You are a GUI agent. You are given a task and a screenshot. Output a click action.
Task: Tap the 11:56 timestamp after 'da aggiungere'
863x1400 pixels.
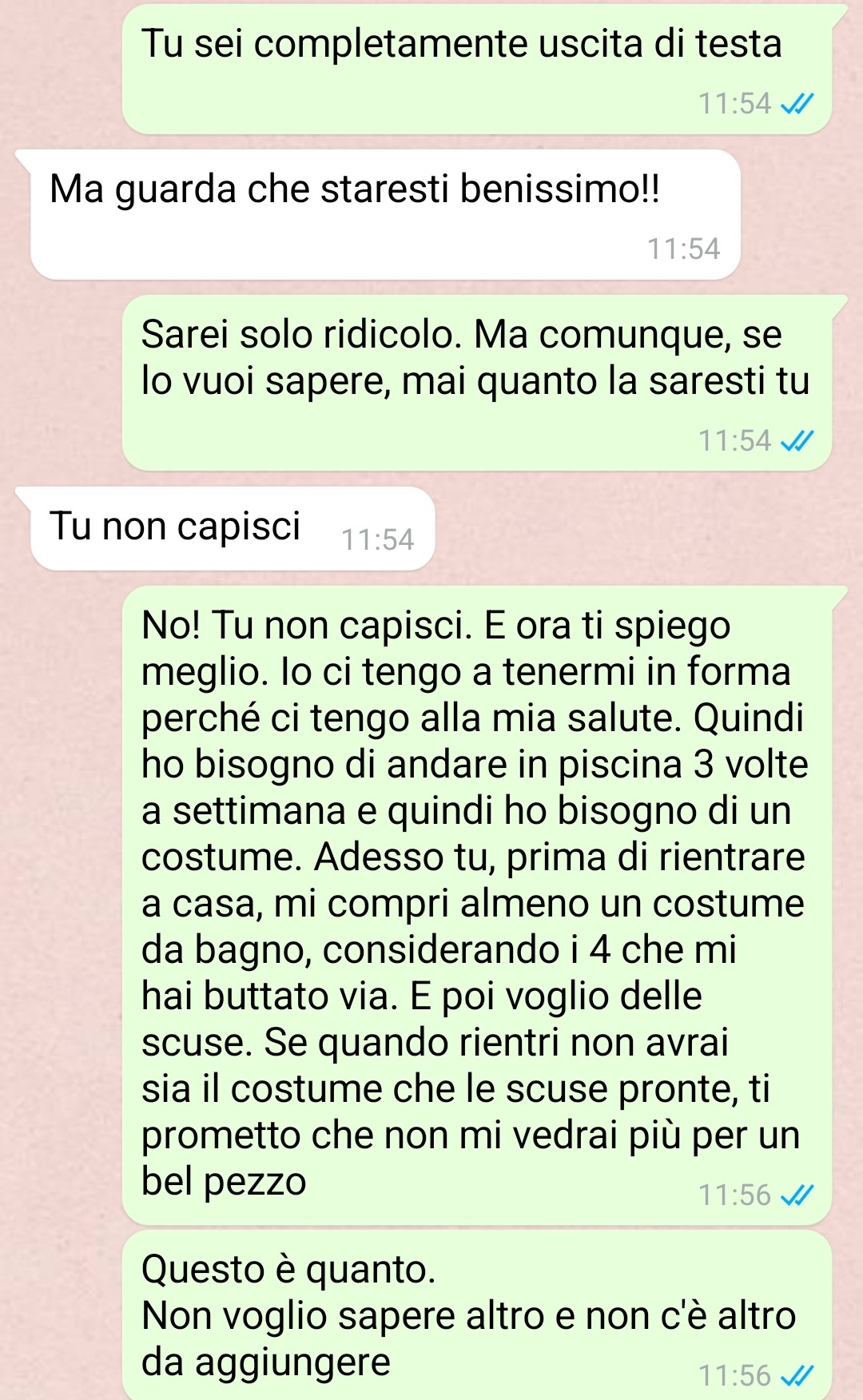pos(734,1376)
